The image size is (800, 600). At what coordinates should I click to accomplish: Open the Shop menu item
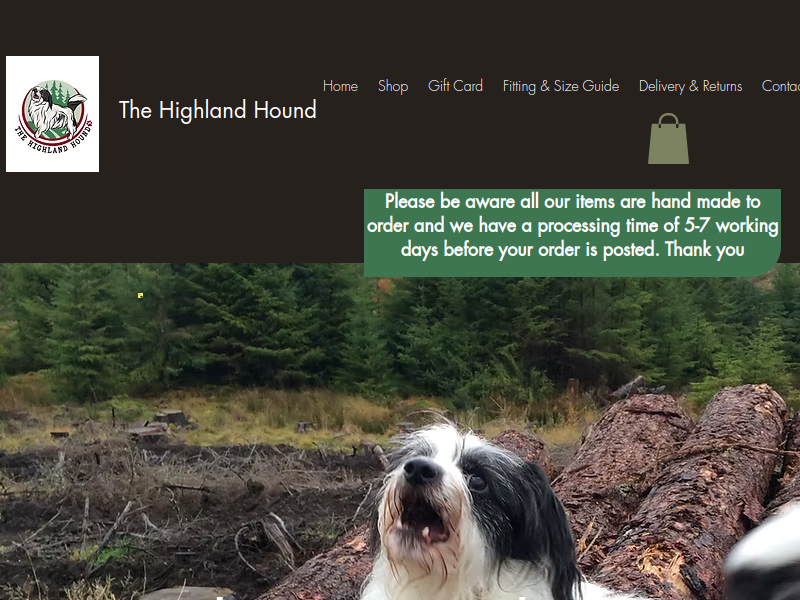pyautogui.click(x=393, y=86)
